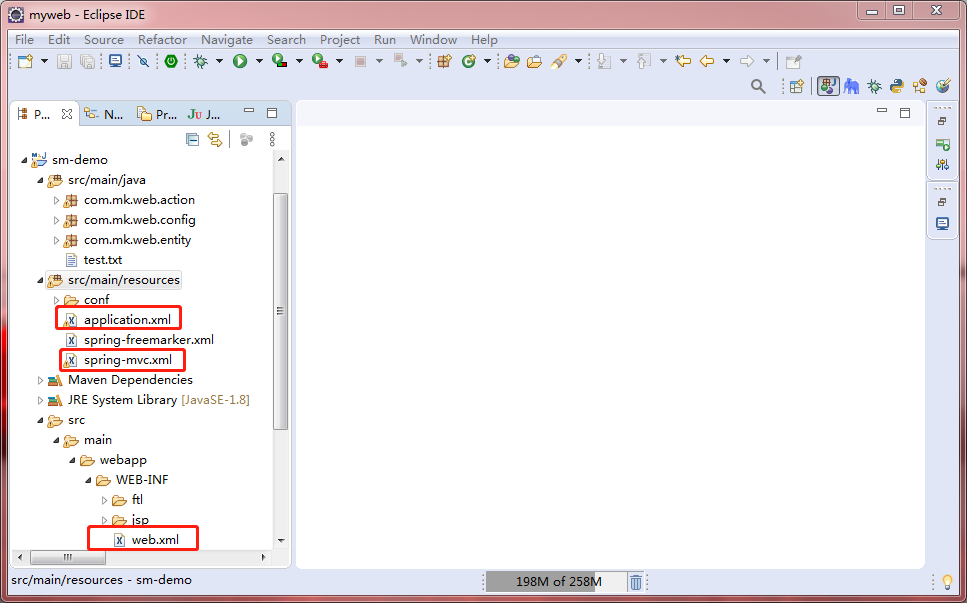Viewport: 967px width, 603px height.
Task: Open the console terminal monitor icon
Action: pos(115,61)
